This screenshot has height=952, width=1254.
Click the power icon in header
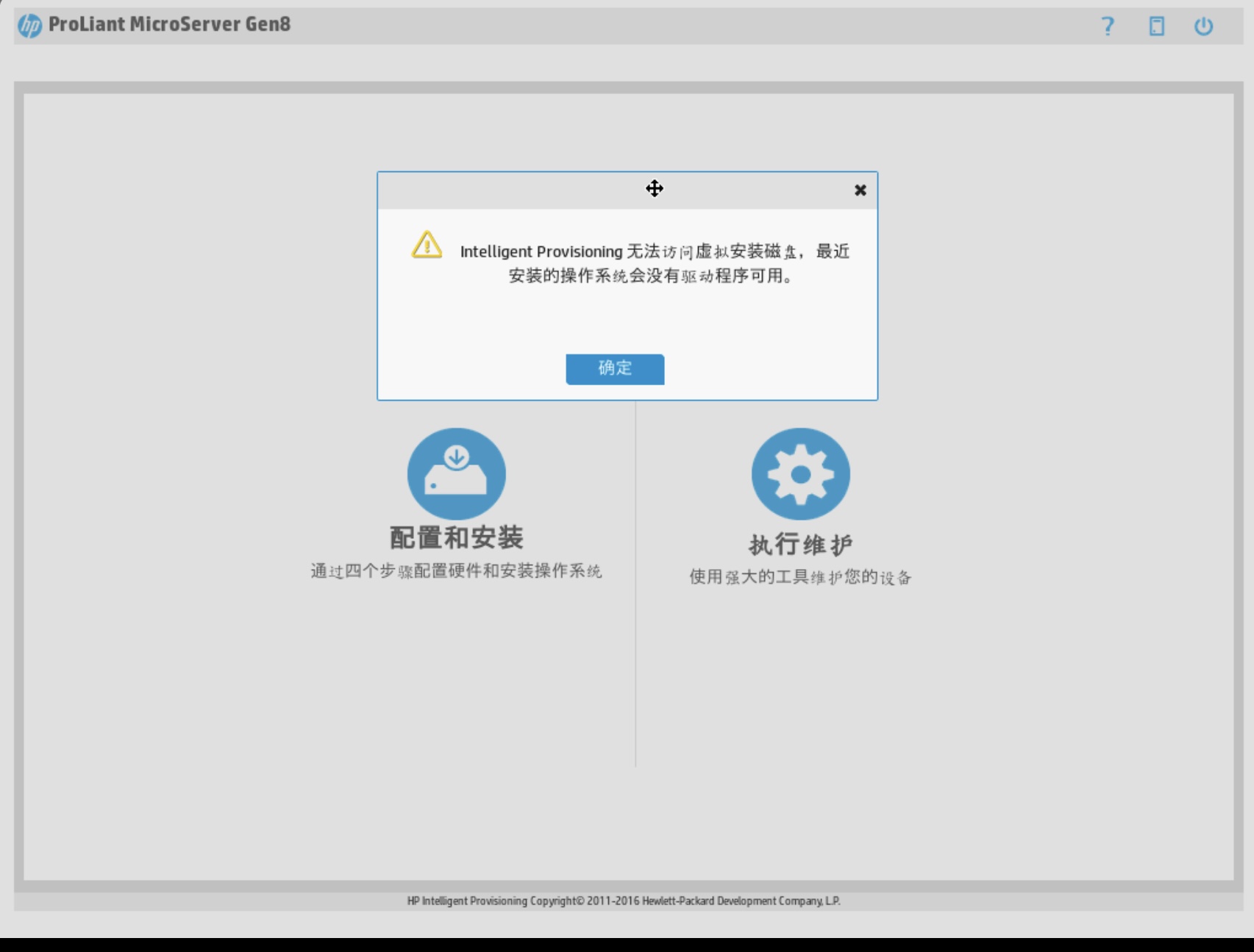(1203, 26)
